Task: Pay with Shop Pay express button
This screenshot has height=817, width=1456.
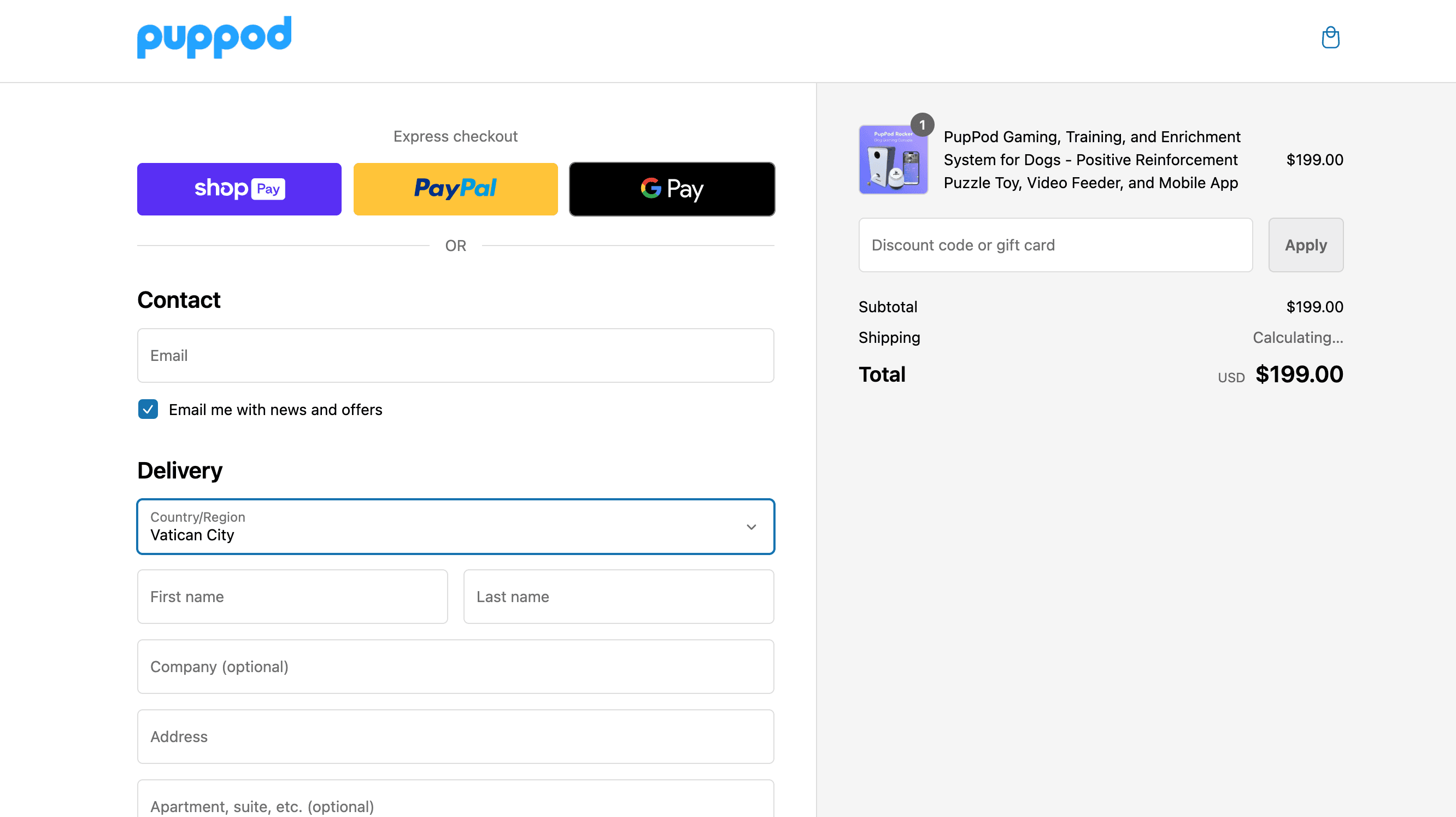Action: (x=239, y=189)
